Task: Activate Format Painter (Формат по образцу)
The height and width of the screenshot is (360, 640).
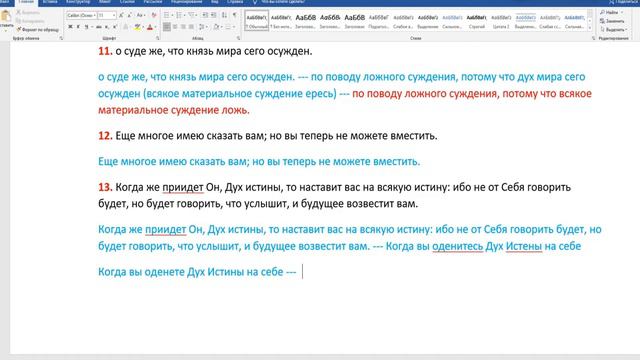Action: pos(38,29)
